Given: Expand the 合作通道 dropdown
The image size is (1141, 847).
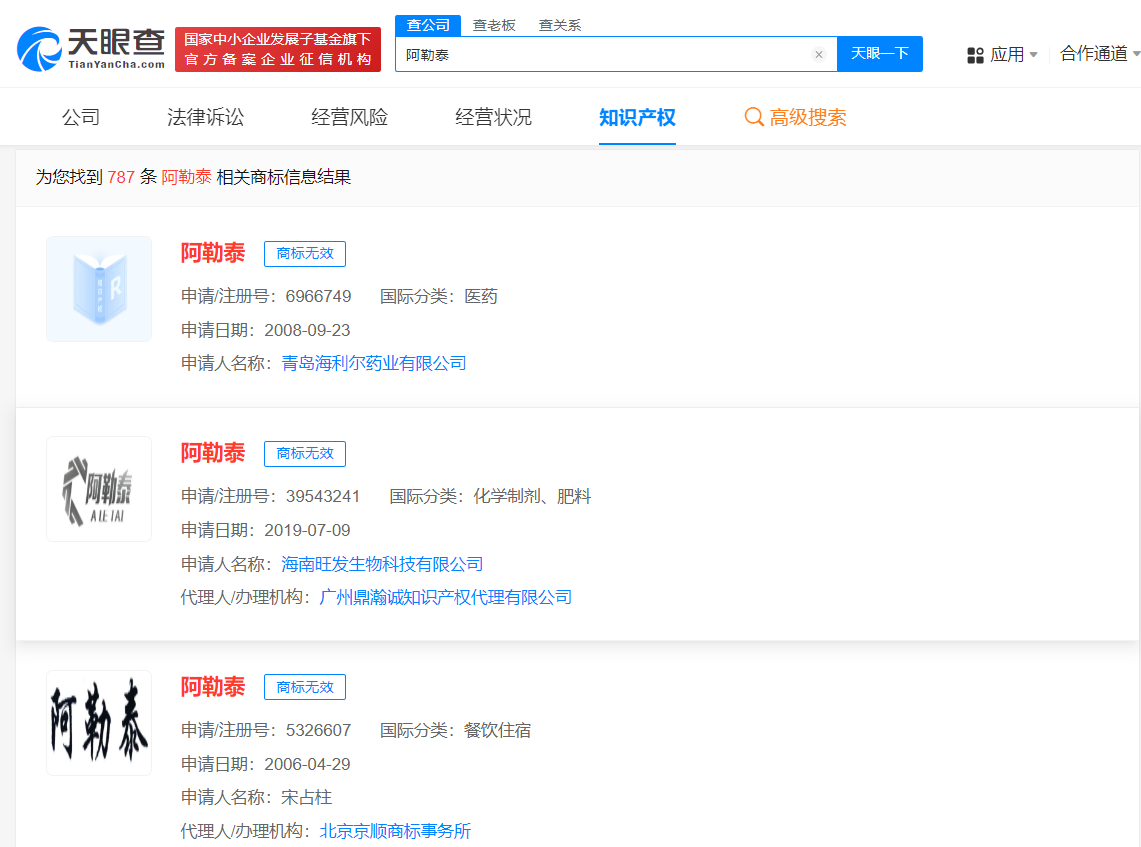Looking at the screenshot, I should (1100, 54).
